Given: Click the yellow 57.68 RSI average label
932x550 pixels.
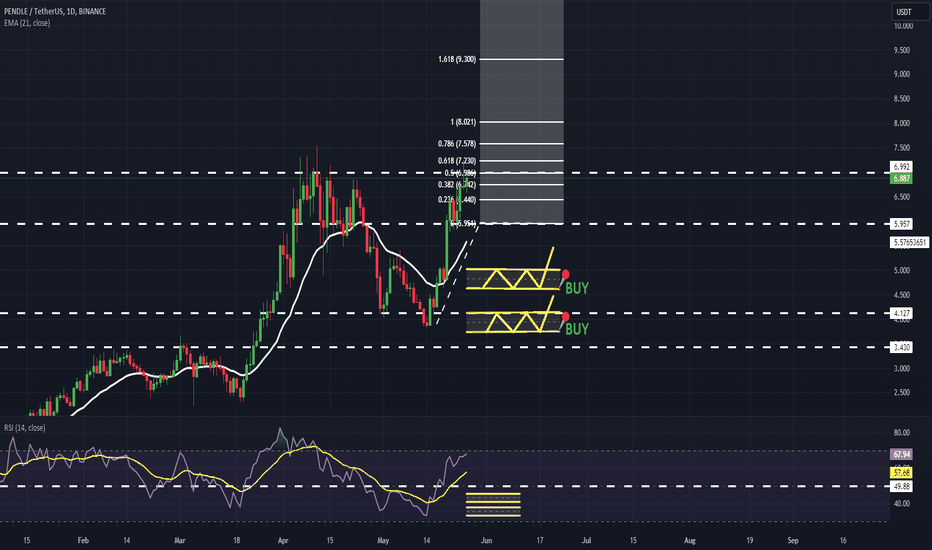Looking at the screenshot, I should pyautogui.click(x=901, y=473).
